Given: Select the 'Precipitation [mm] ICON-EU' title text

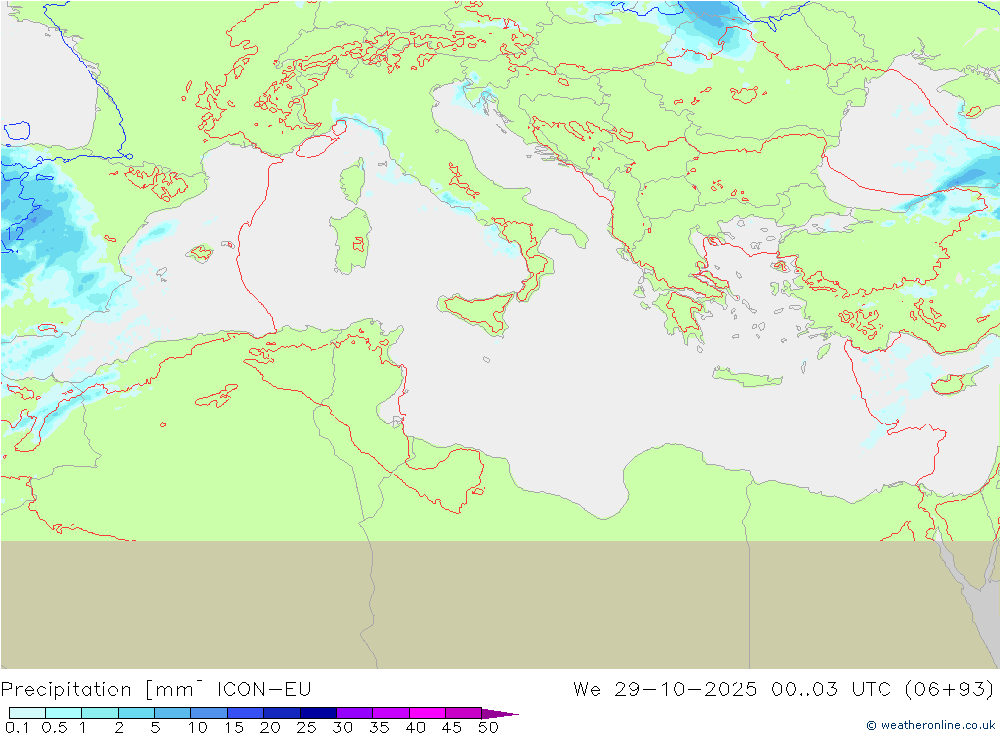Looking at the screenshot, I should [x=156, y=690].
